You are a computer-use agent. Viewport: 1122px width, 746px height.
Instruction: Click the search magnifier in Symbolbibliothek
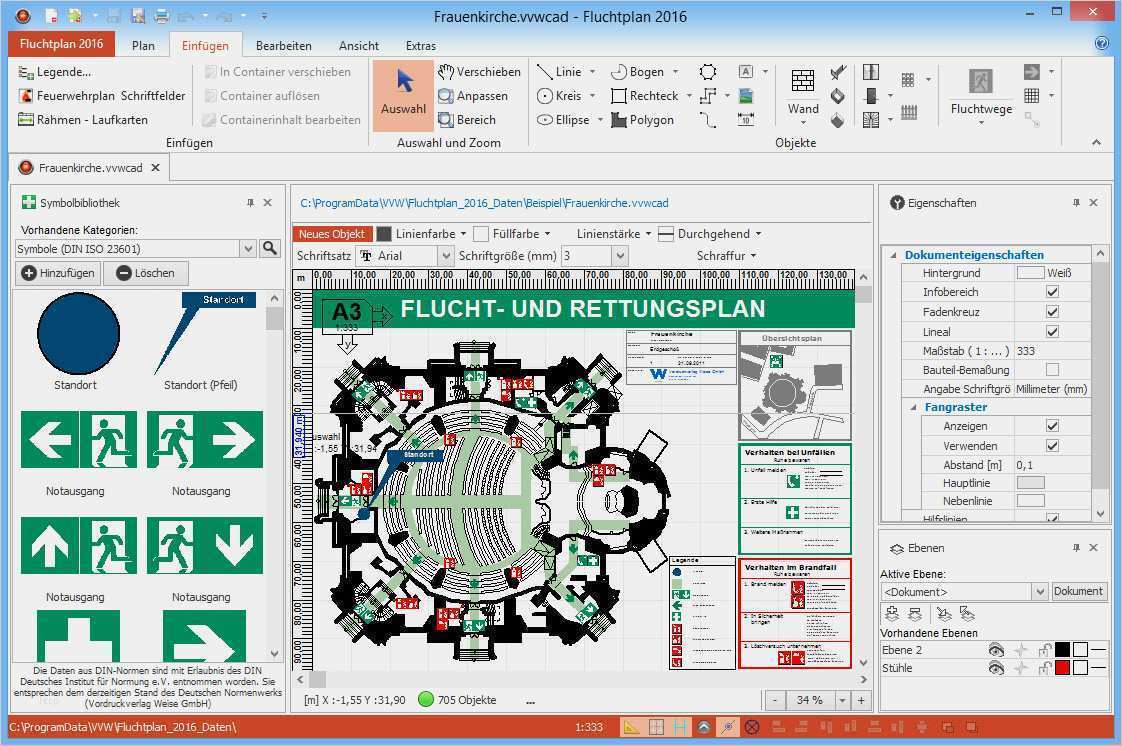point(270,248)
